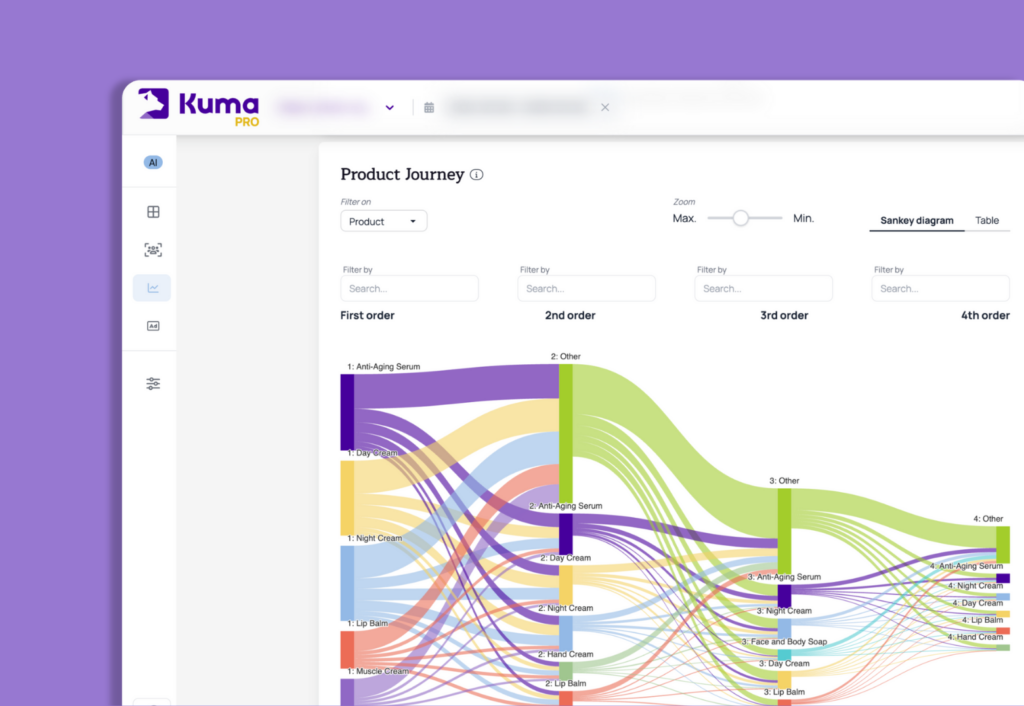Click the 4: Lip Balm label

[x=982, y=620]
